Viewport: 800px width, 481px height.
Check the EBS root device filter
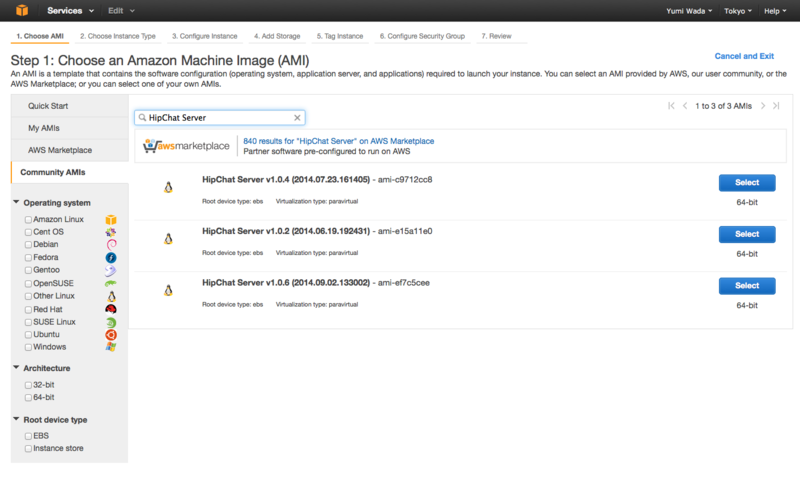point(28,436)
